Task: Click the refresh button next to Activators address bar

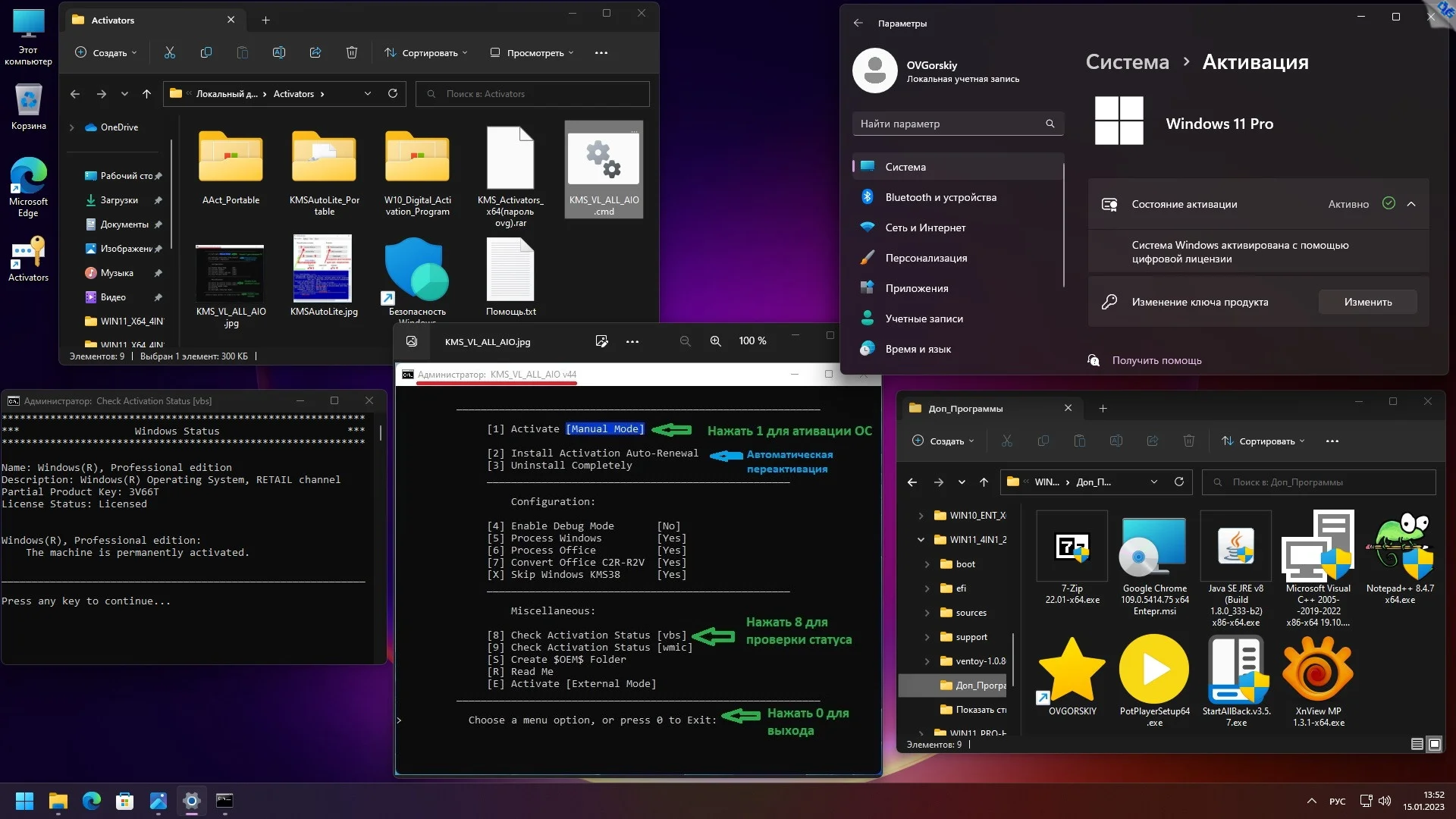Action: coord(393,93)
